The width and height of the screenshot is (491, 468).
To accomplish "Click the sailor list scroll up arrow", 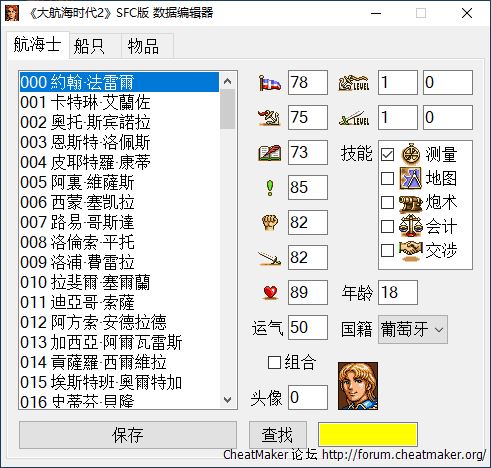I will pos(228,81).
